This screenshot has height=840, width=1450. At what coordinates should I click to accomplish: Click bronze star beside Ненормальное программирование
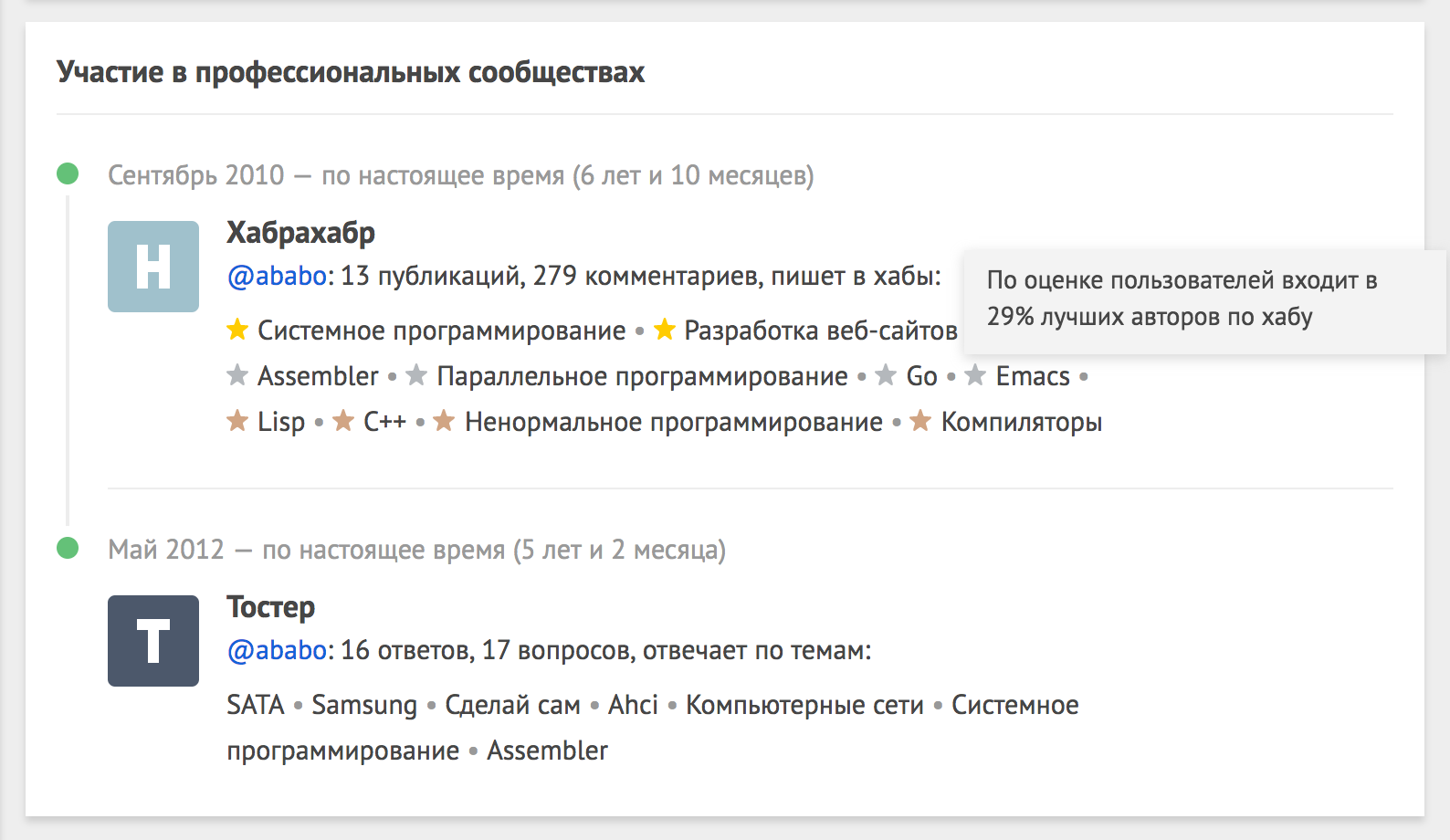[x=444, y=421]
